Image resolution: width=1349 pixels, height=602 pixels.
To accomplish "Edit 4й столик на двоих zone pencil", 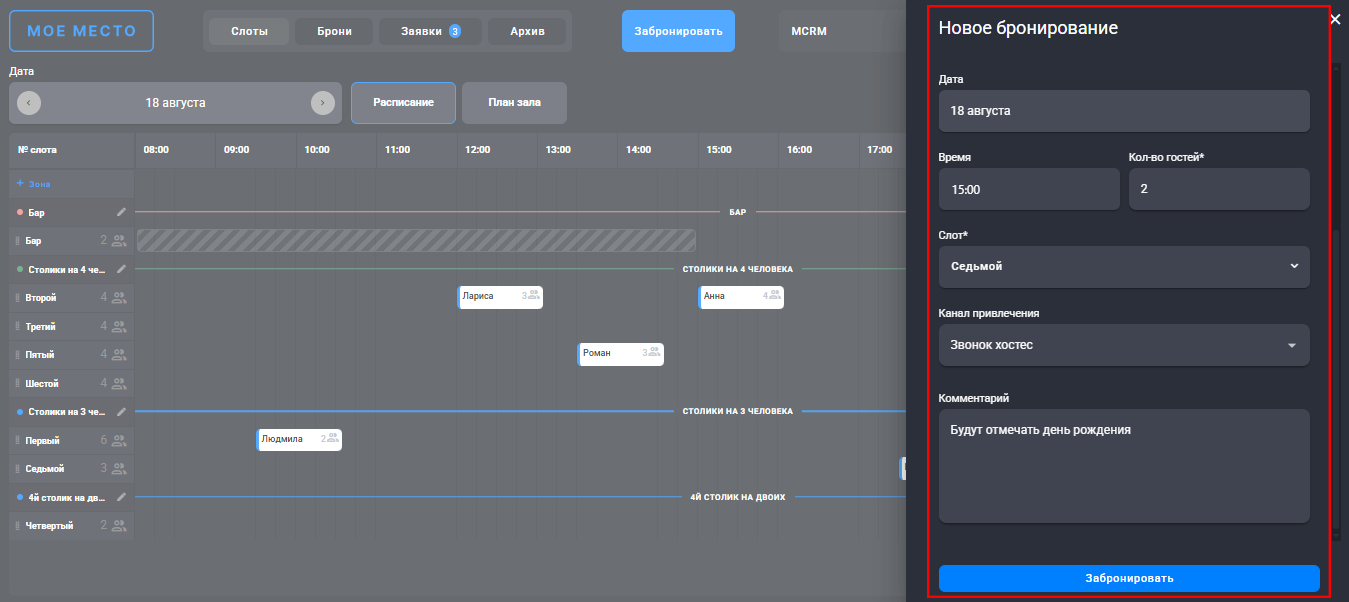I will 122,496.
